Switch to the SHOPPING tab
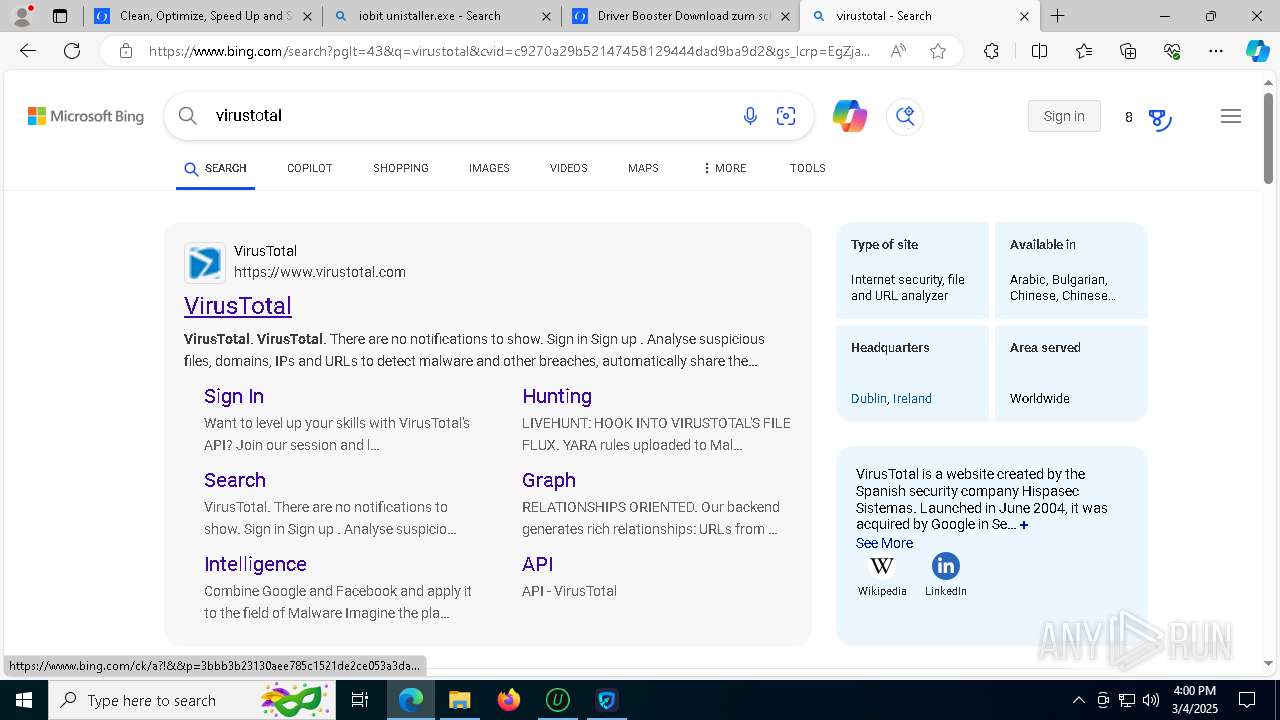The image size is (1280, 720). pyautogui.click(x=401, y=168)
